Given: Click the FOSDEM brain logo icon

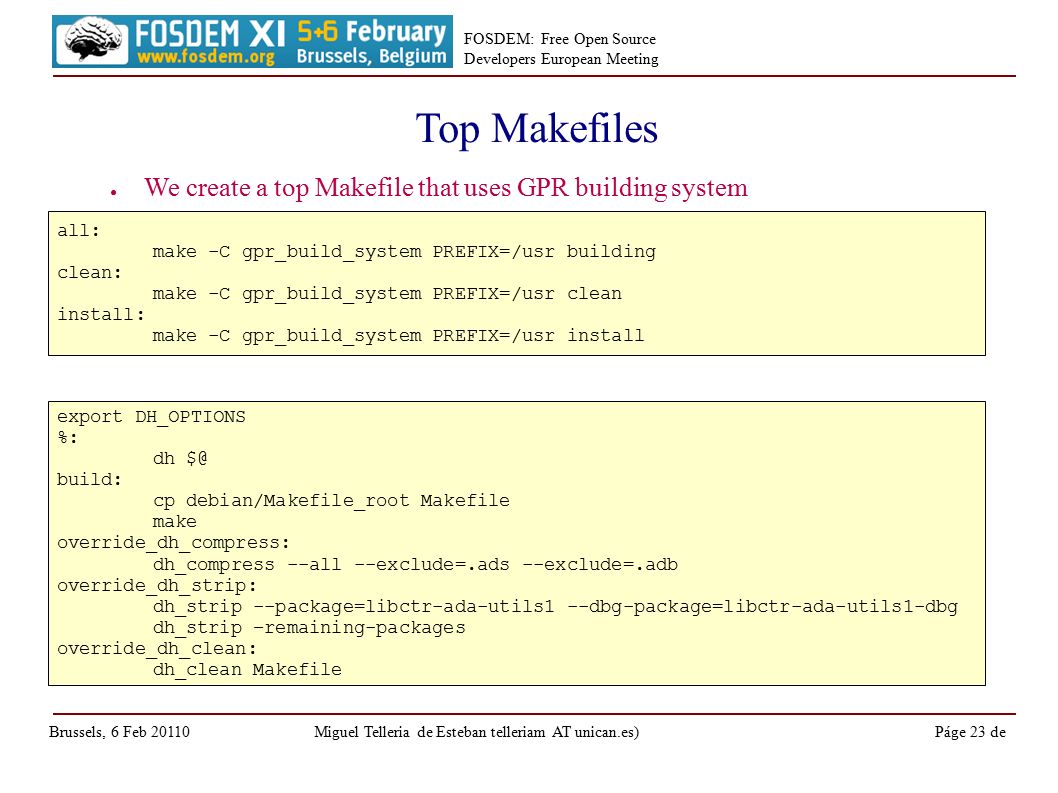Looking at the screenshot, I should point(91,41).
